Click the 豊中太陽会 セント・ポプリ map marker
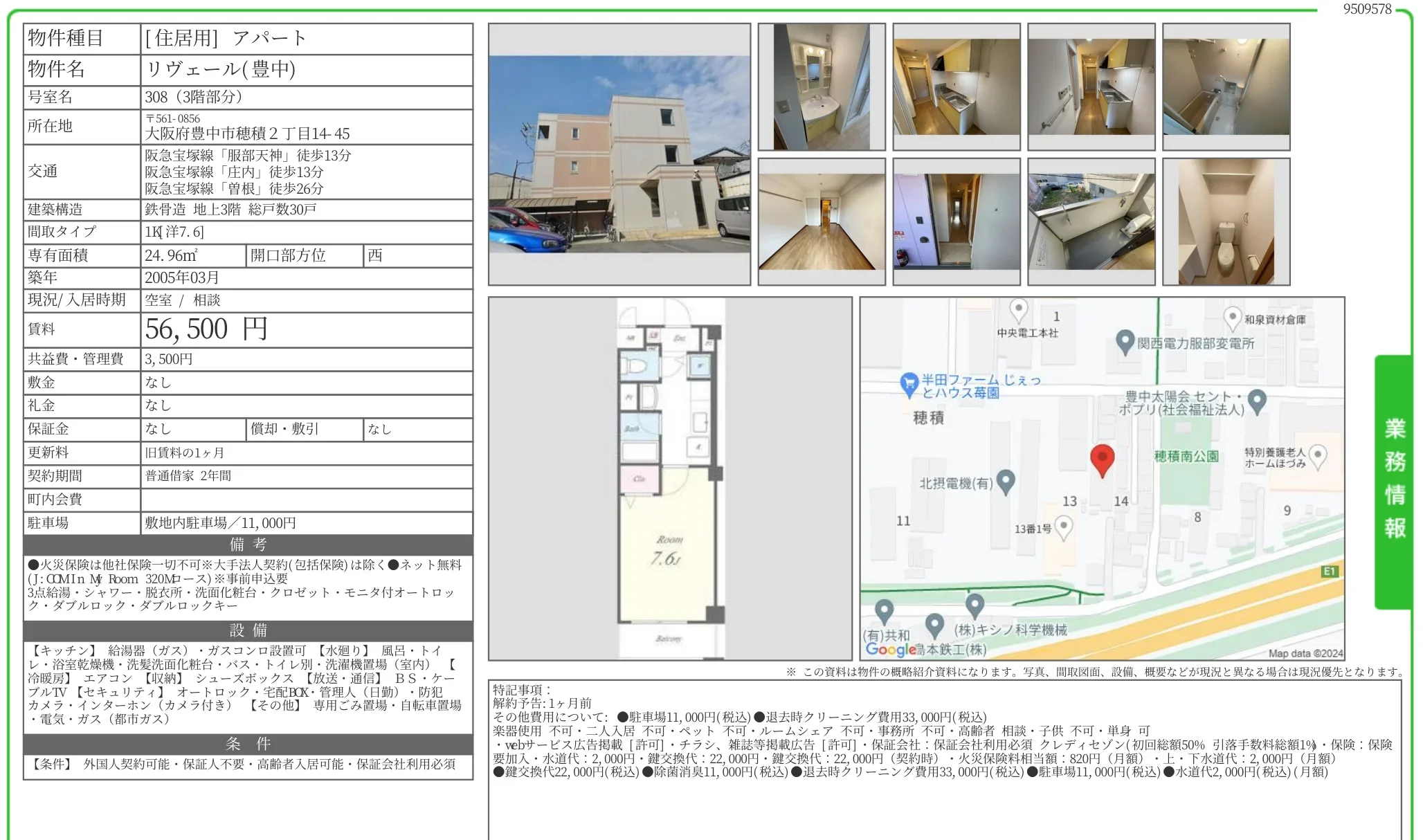 [x=1257, y=401]
